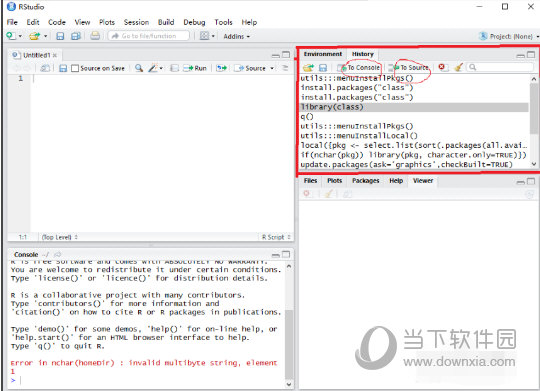
Task: Open the R Script file type selector
Action: (276, 237)
